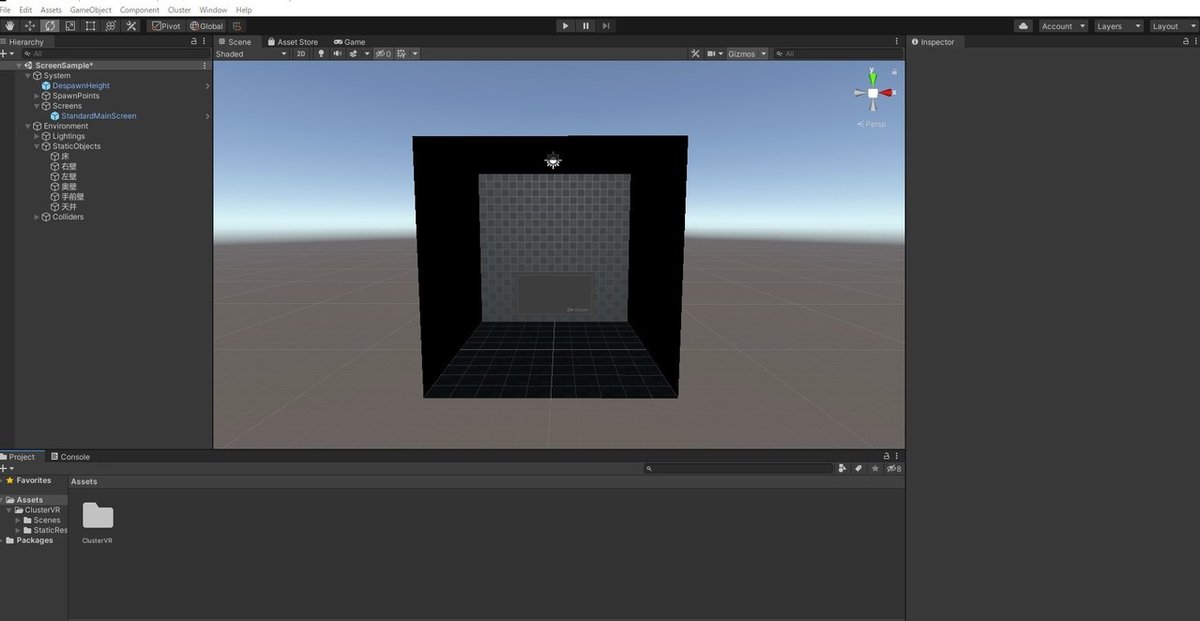Step one frame forward
Image resolution: width=1200 pixels, height=621 pixels.
(606, 26)
